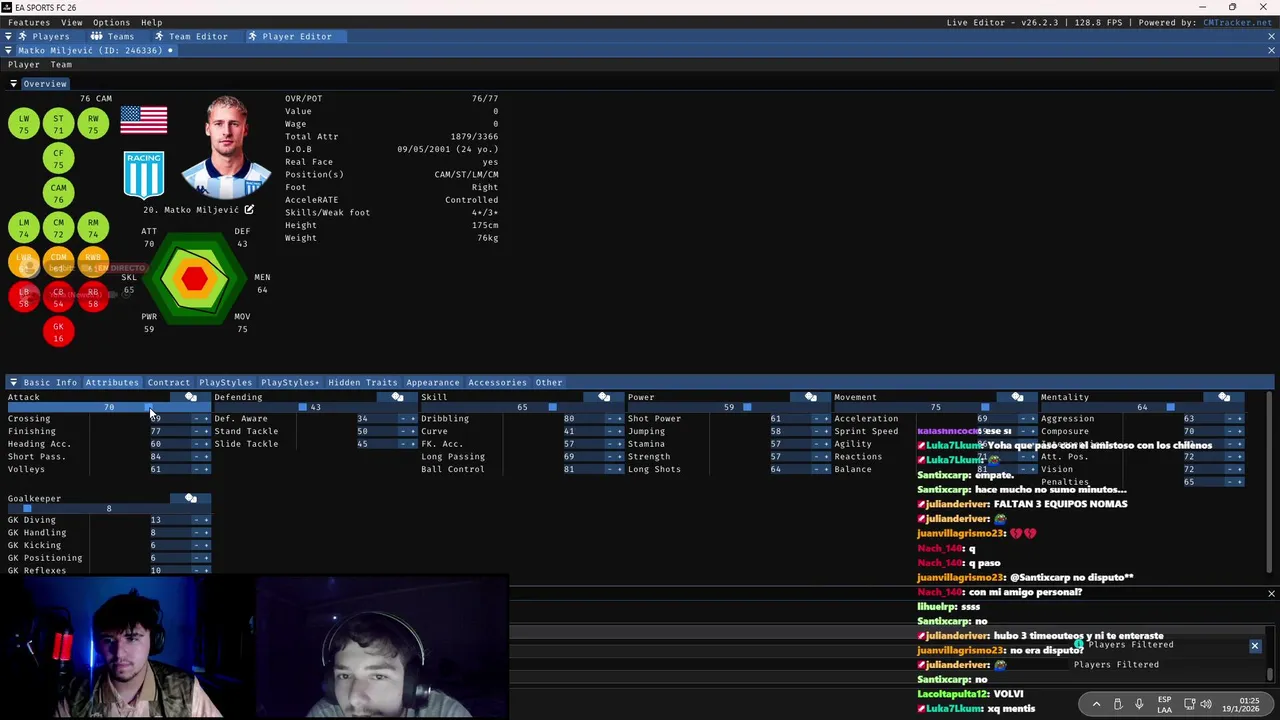Switch to the Teams tab
This screenshot has height=720, width=1280.
(x=112, y=36)
